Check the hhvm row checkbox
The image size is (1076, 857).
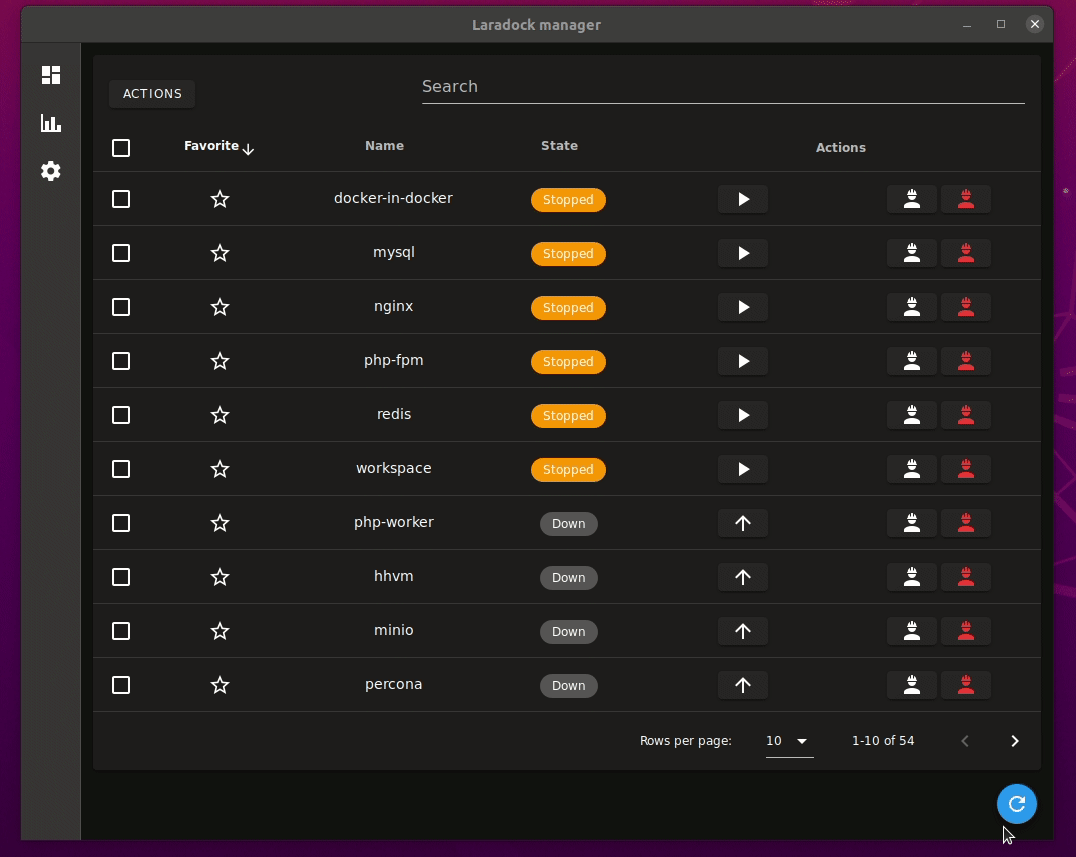121,577
